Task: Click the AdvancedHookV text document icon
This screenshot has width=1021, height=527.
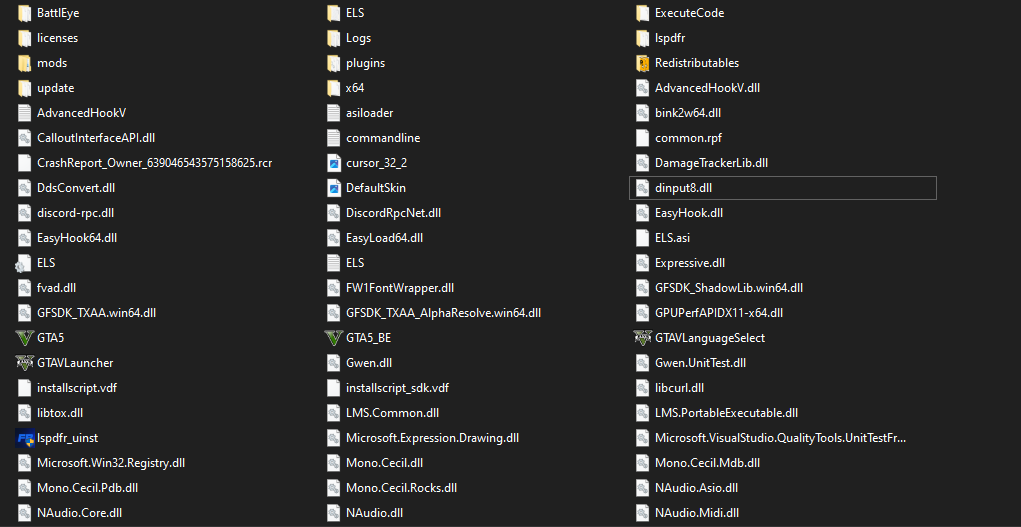Action: tap(24, 113)
